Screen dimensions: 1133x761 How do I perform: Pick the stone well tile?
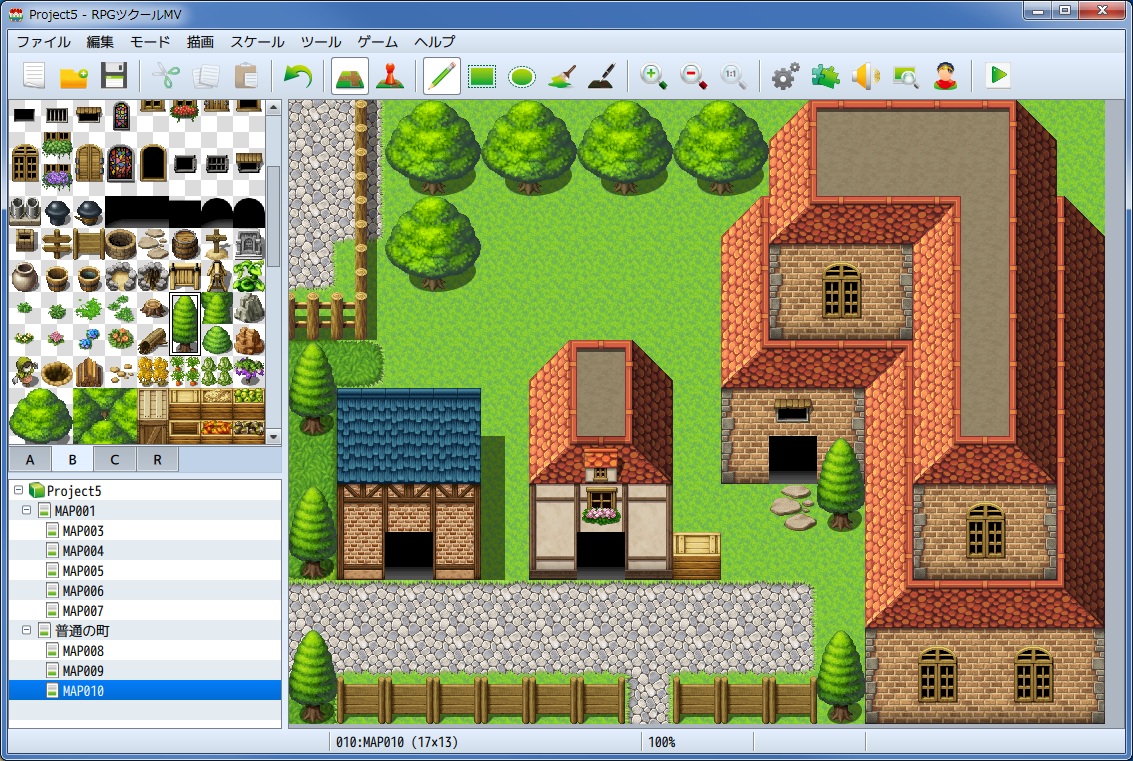click(120, 244)
